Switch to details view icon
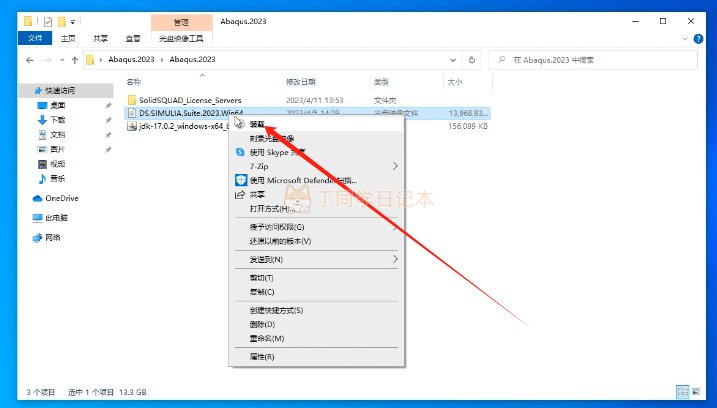 682,392
